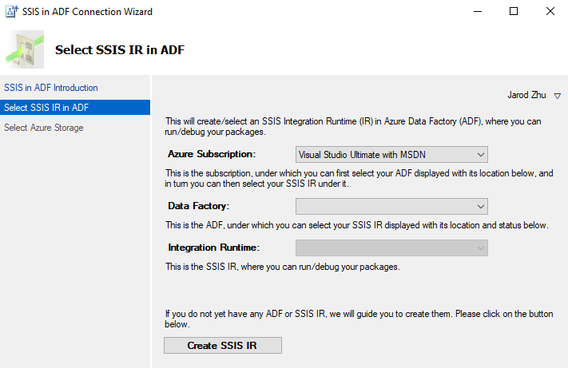Click the Create SSIS IR button

pyautogui.click(x=222, y=346)
